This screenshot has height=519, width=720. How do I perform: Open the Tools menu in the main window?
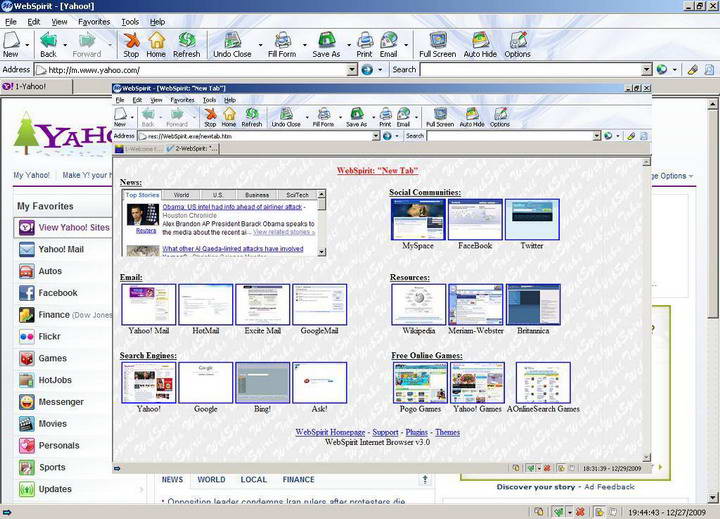tap(130, 22)
